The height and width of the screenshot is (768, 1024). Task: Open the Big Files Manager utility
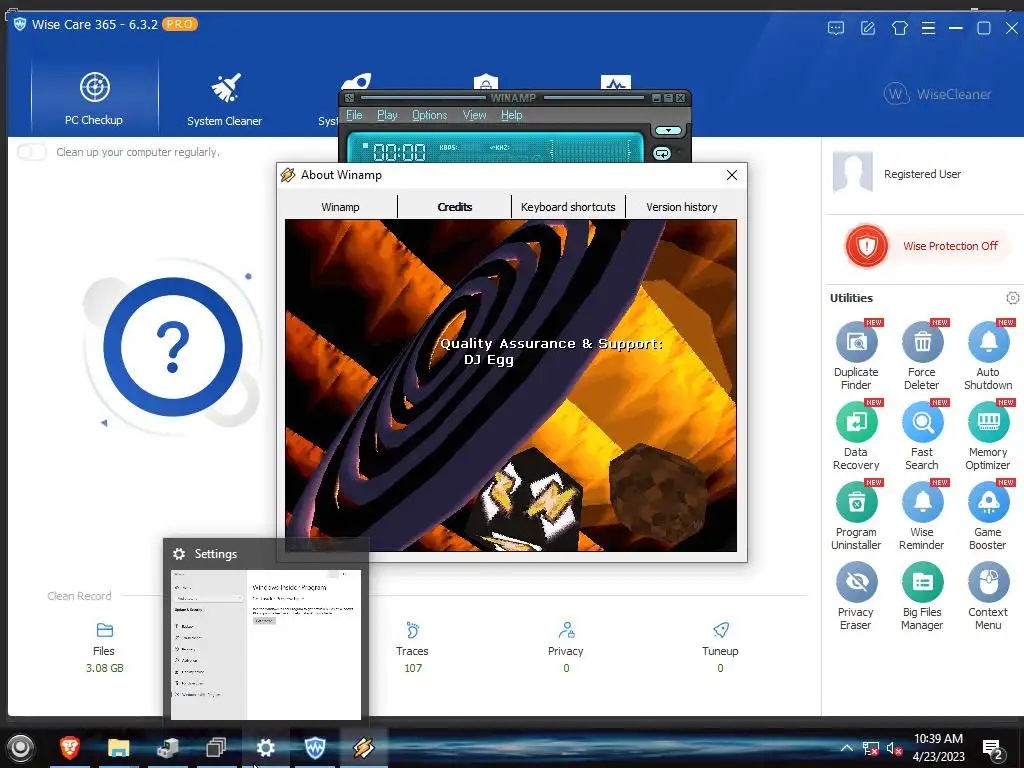point(921,596)
